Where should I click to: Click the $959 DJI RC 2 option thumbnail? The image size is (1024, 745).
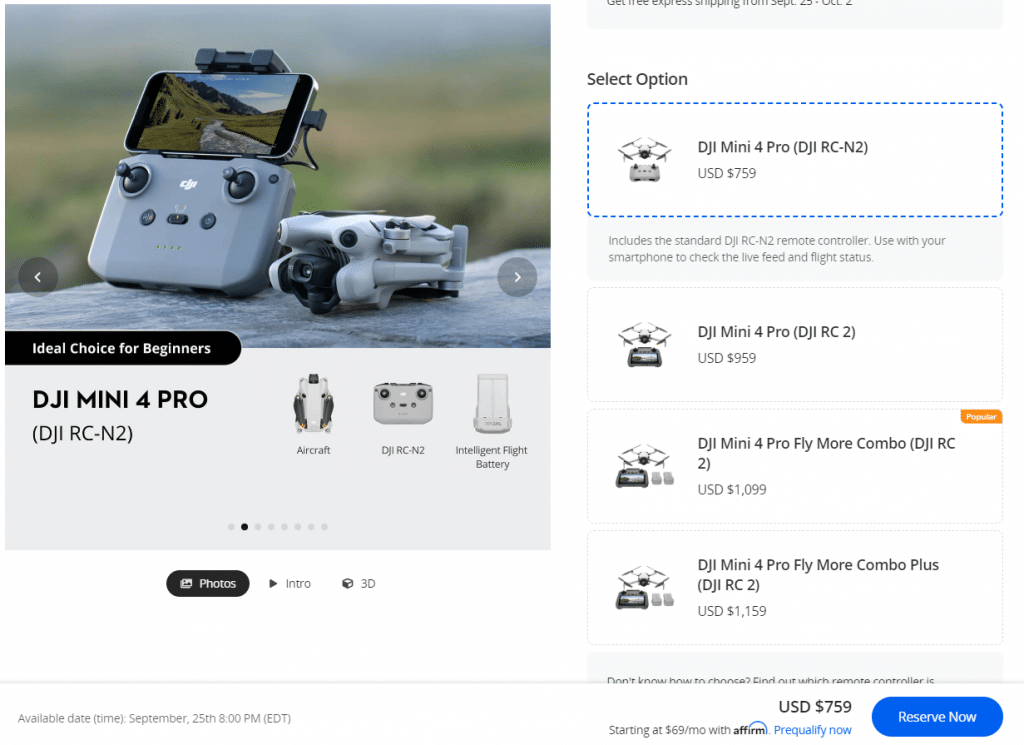tap(645, 345)
